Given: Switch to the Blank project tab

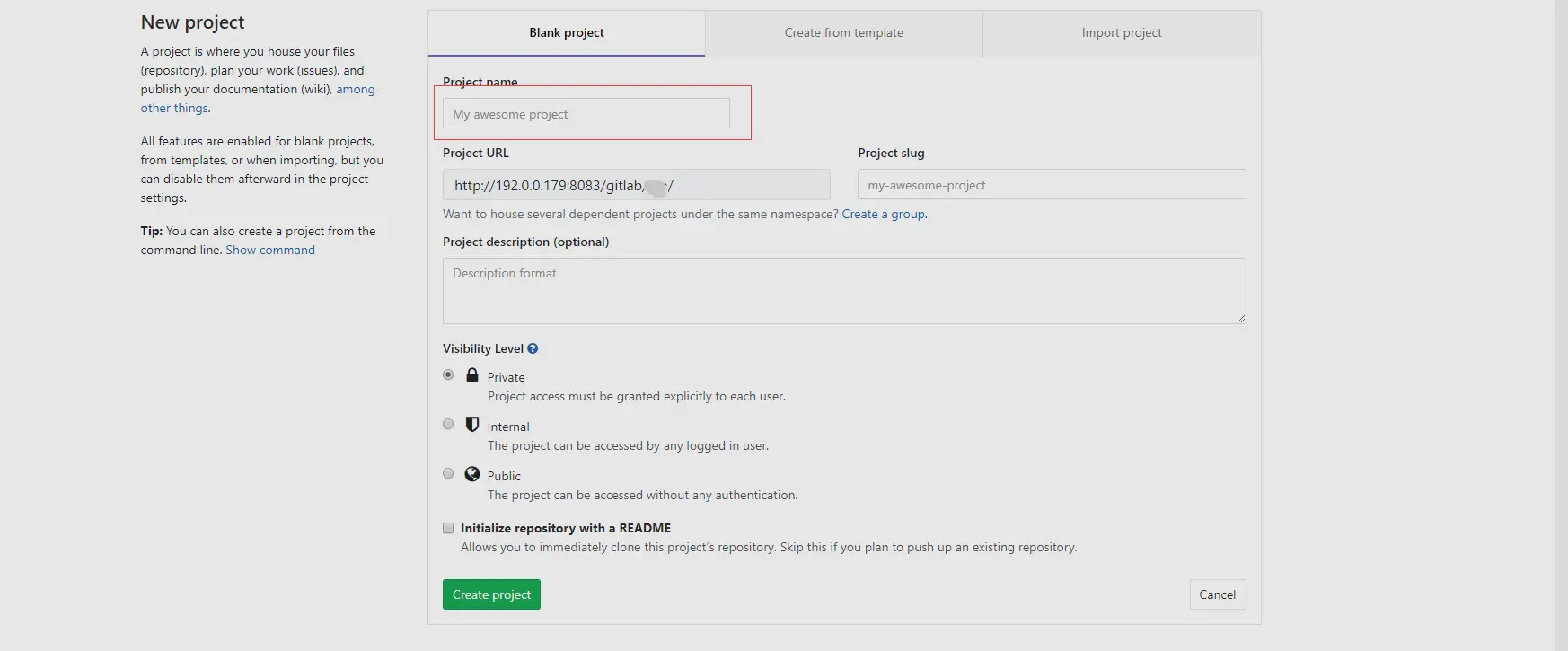Looking at the screenshot, I should [567, 33].
